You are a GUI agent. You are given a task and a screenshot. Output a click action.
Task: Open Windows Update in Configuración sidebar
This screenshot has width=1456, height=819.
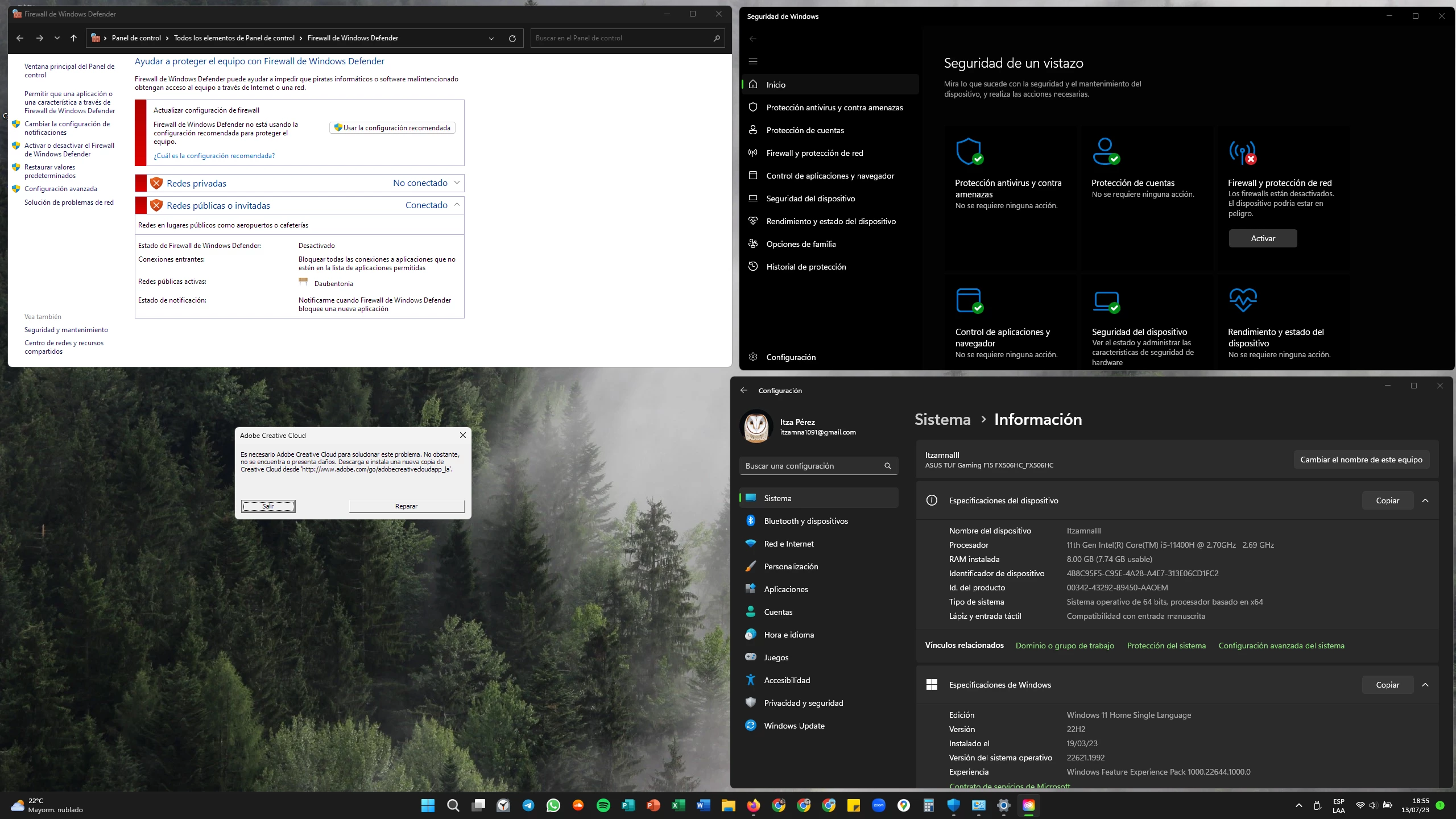[794, 726]
